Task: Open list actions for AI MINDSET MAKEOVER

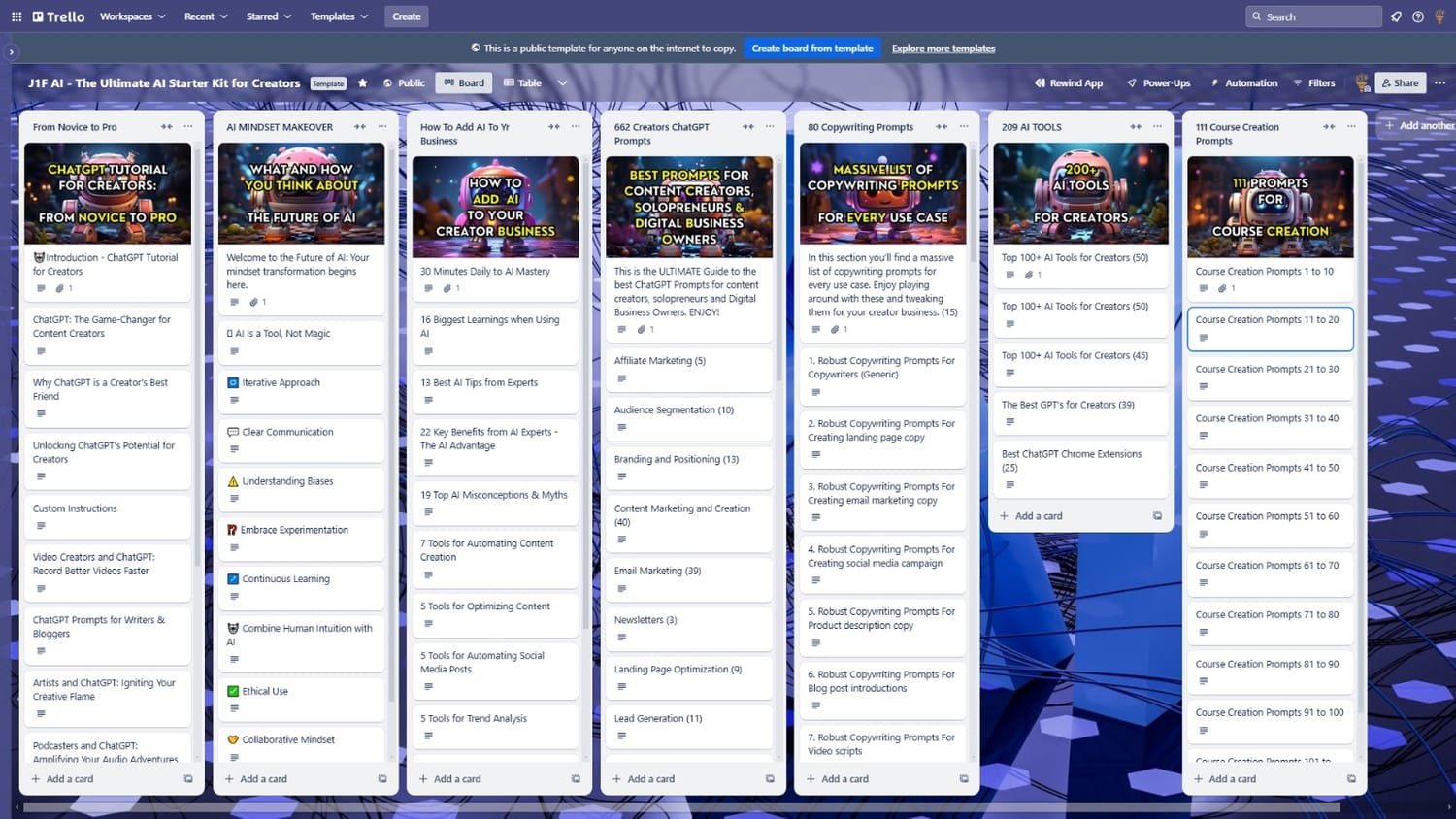Action: click(x=382, y=127)
